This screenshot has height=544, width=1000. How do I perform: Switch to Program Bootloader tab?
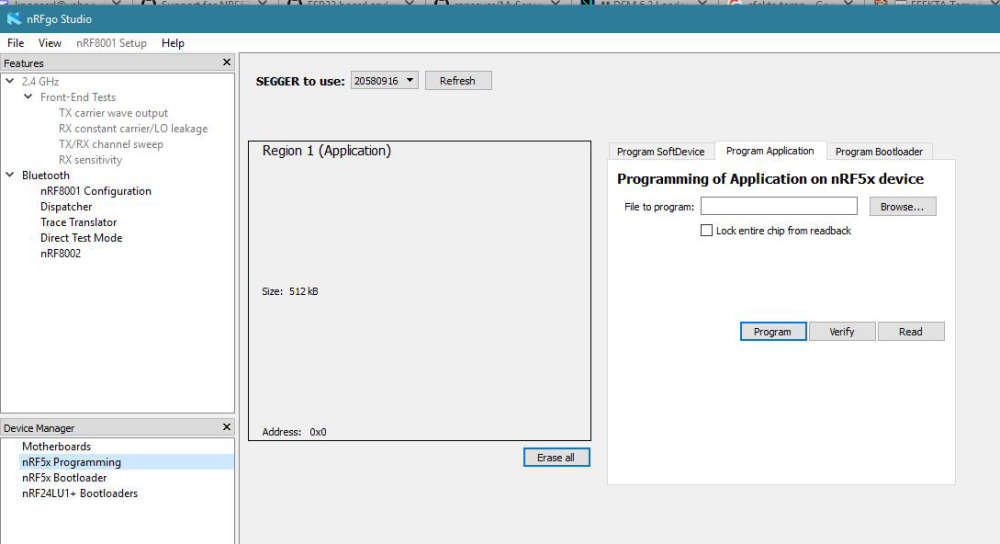(x=879, y=152)
